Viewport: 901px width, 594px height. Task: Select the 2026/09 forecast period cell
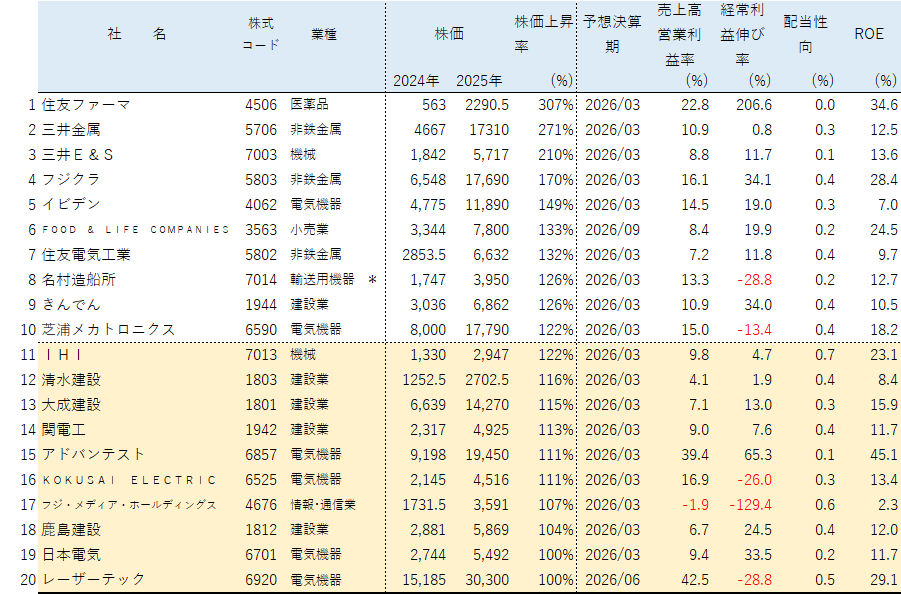point(611,230)
